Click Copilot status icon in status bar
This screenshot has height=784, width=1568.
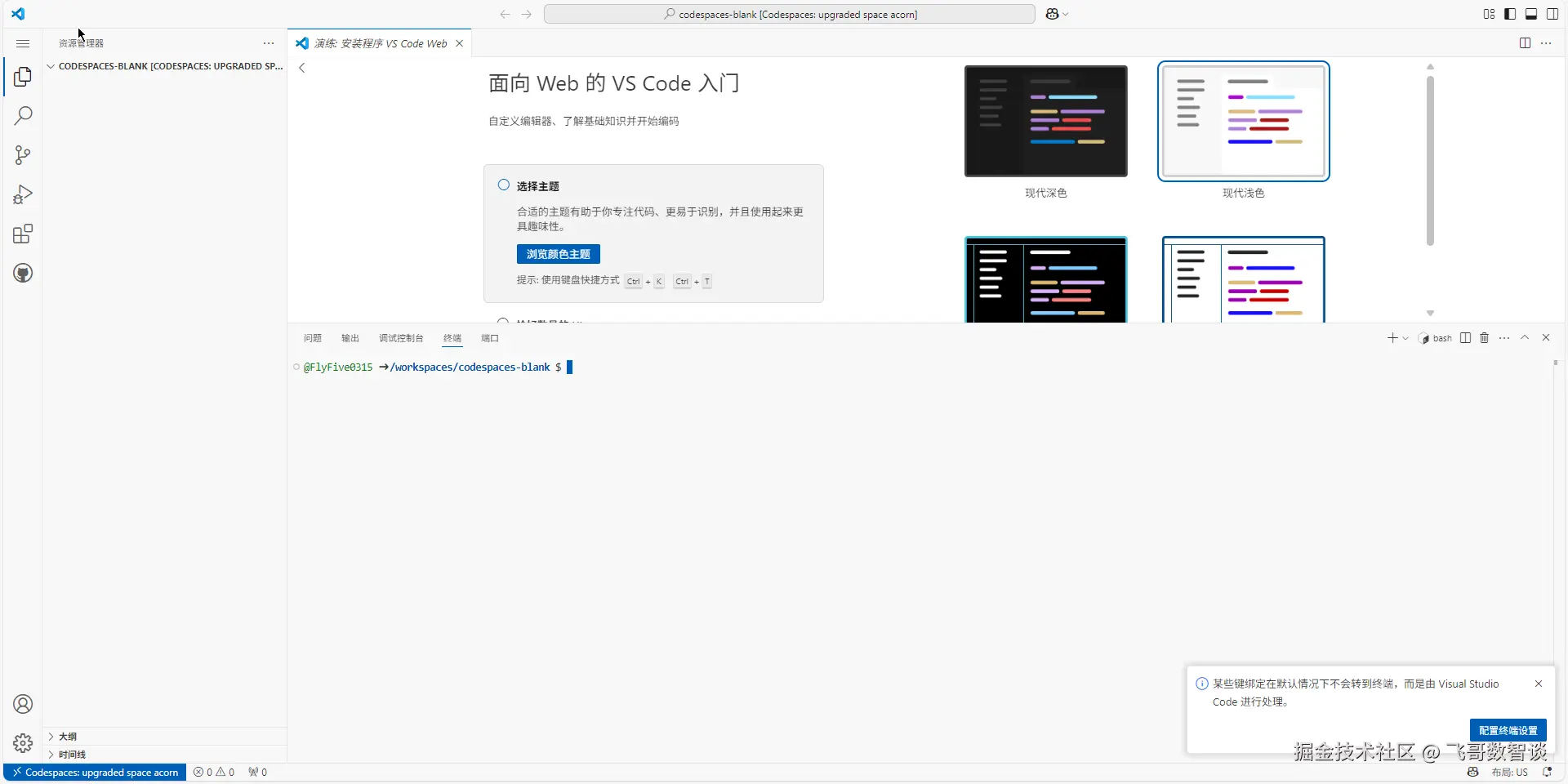pyautogui.click(x=1473, y=772)
